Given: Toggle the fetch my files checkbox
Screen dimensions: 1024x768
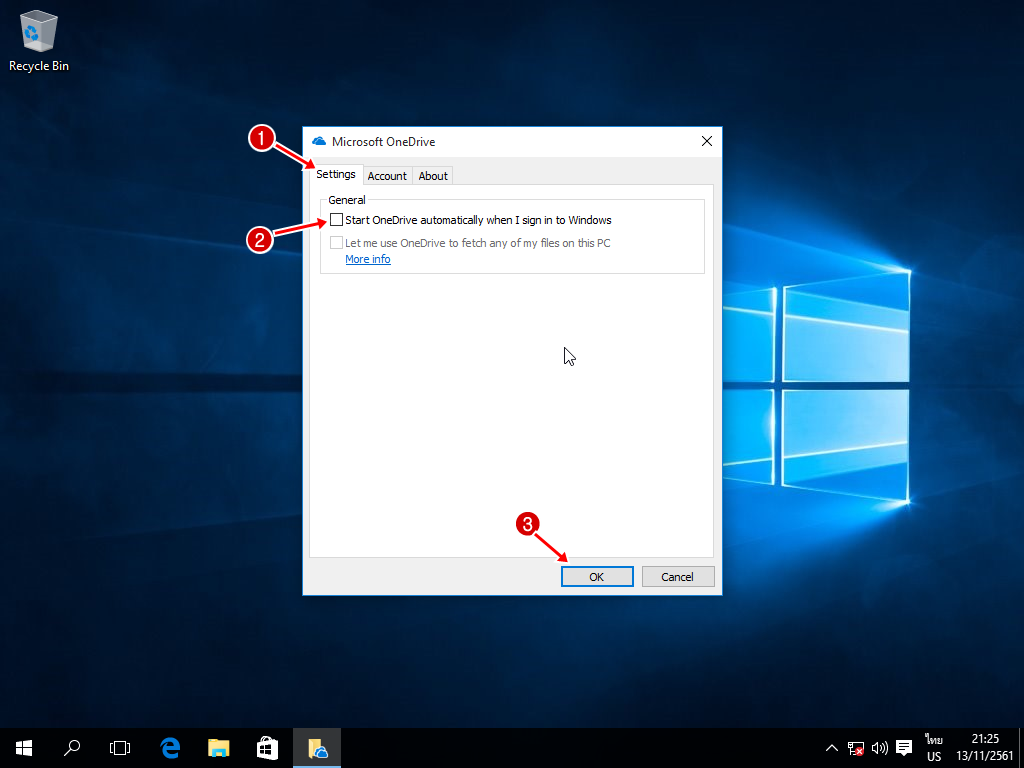Looking at the screenshot, I should point(336,243).
